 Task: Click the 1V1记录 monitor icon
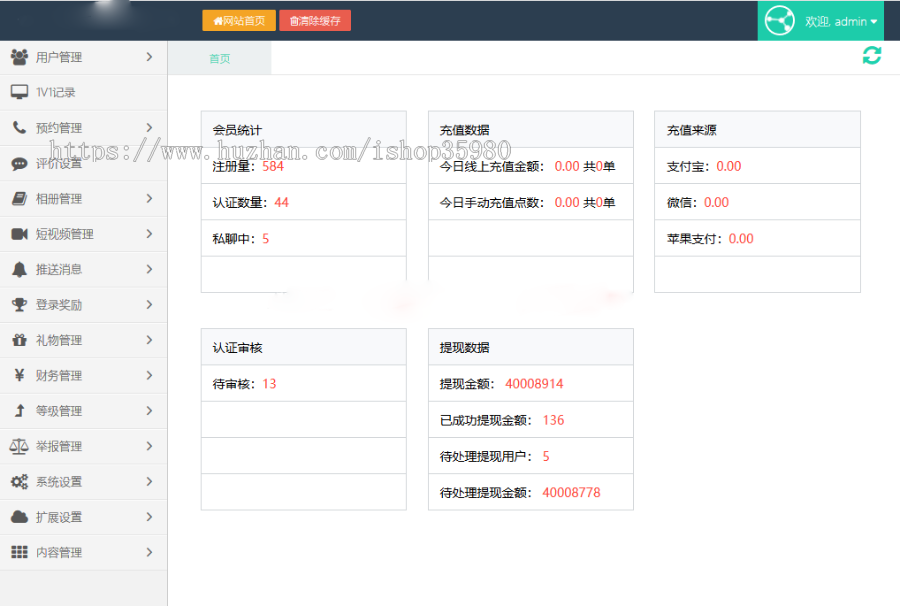coord(20,92)
